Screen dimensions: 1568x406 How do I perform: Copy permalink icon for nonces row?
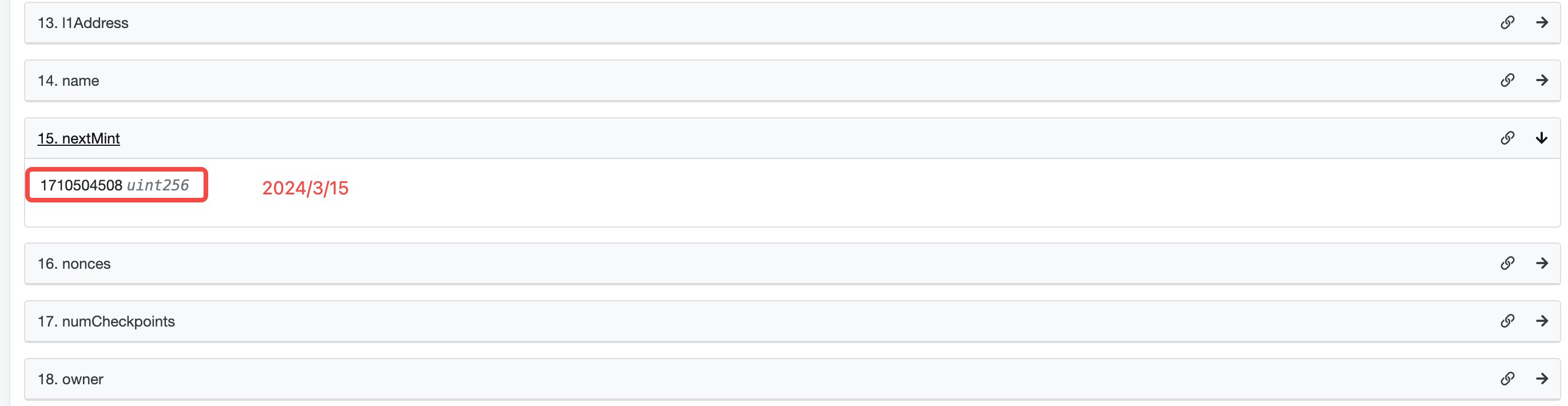pos(1507,263)
